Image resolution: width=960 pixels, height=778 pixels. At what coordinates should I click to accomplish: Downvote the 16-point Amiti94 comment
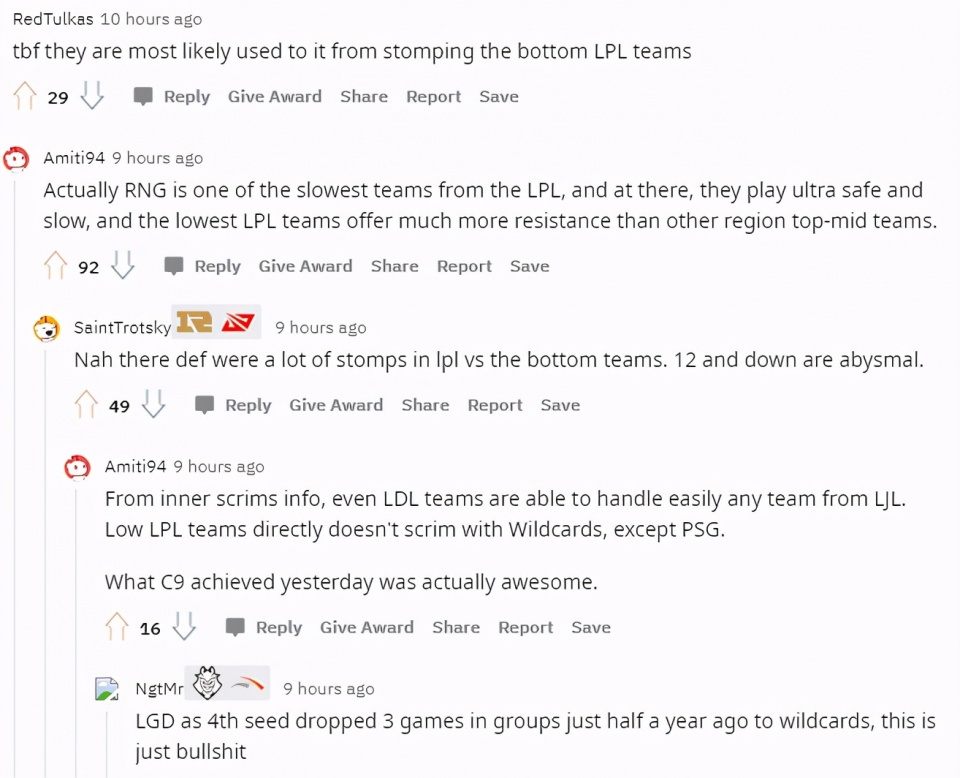[184, 627]
